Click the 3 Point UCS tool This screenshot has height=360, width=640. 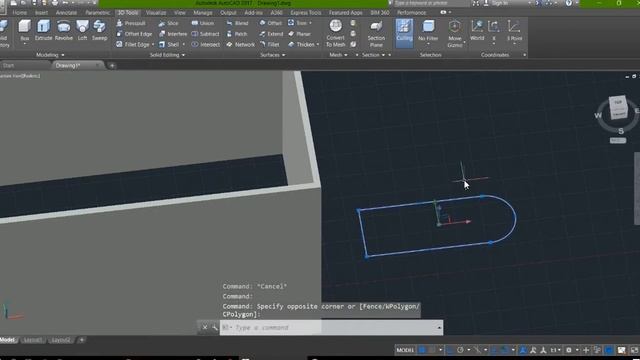pos(514,31)
